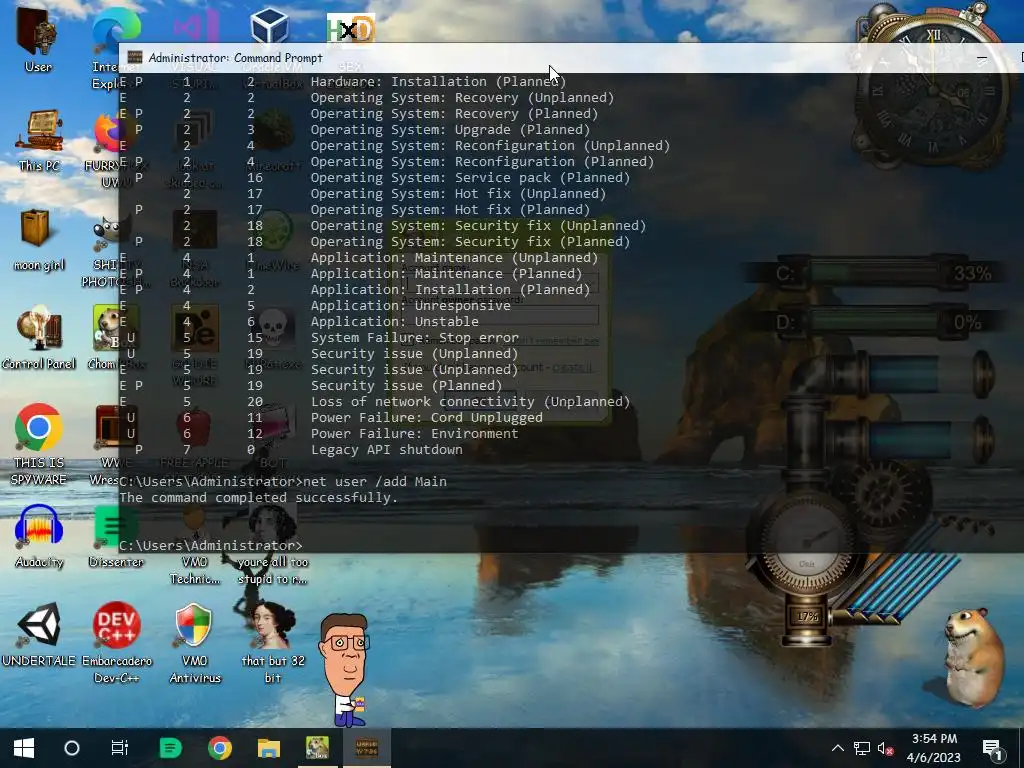
Task: Open VMO Antivirus desktop icon
Action: (x=195, y=641)
